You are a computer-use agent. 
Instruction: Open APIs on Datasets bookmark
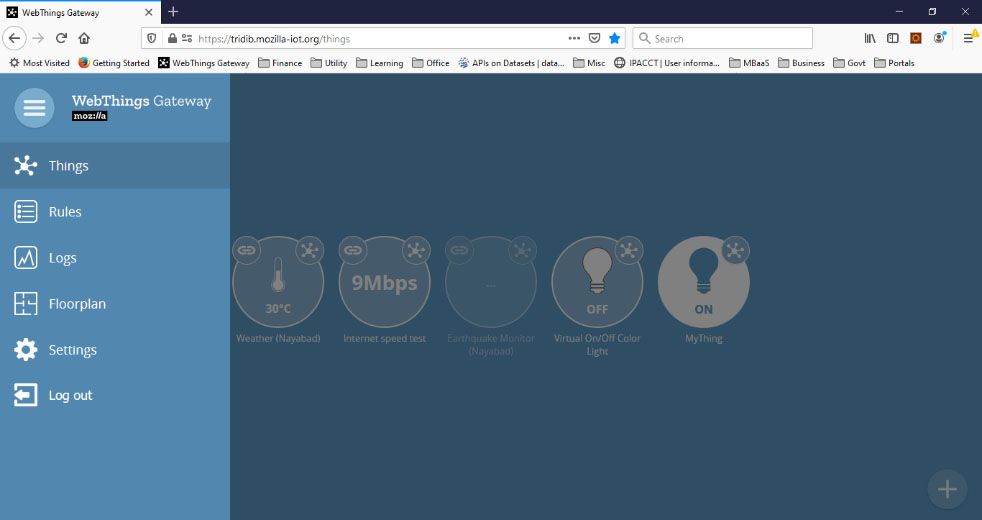[x=512, y=63]
